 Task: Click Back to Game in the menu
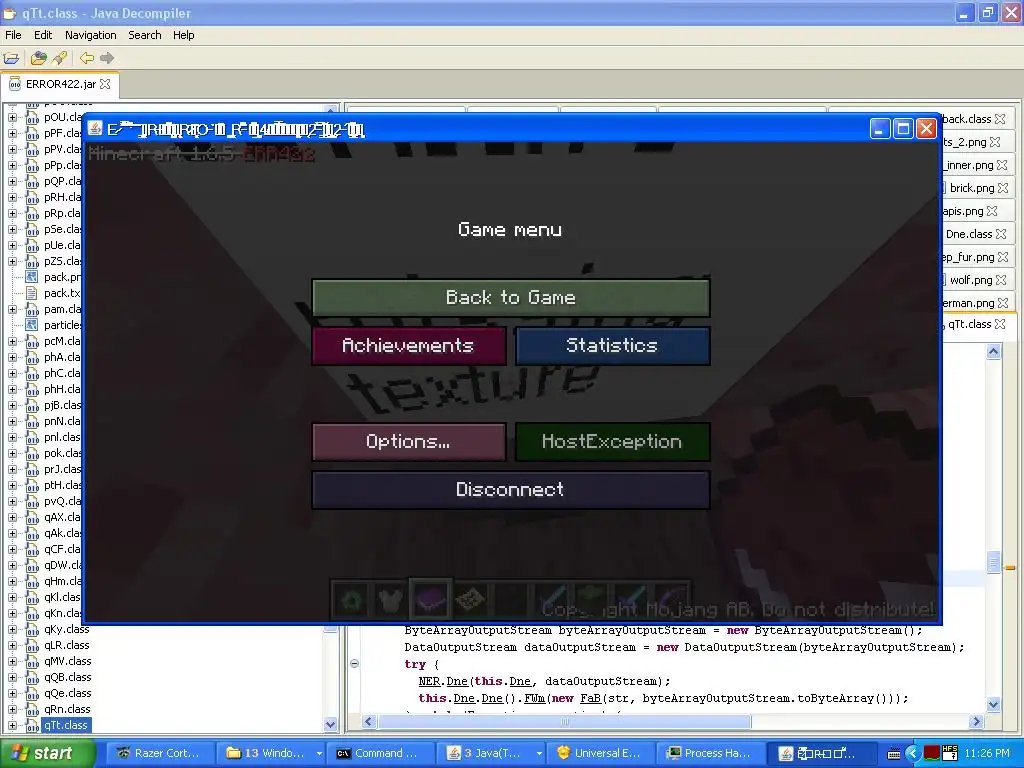[x=511, y=298]
